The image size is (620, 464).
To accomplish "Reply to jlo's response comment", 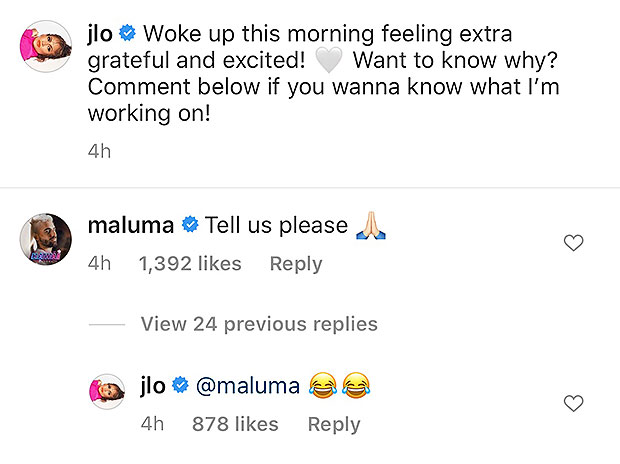I will click(x=334, y=424).
